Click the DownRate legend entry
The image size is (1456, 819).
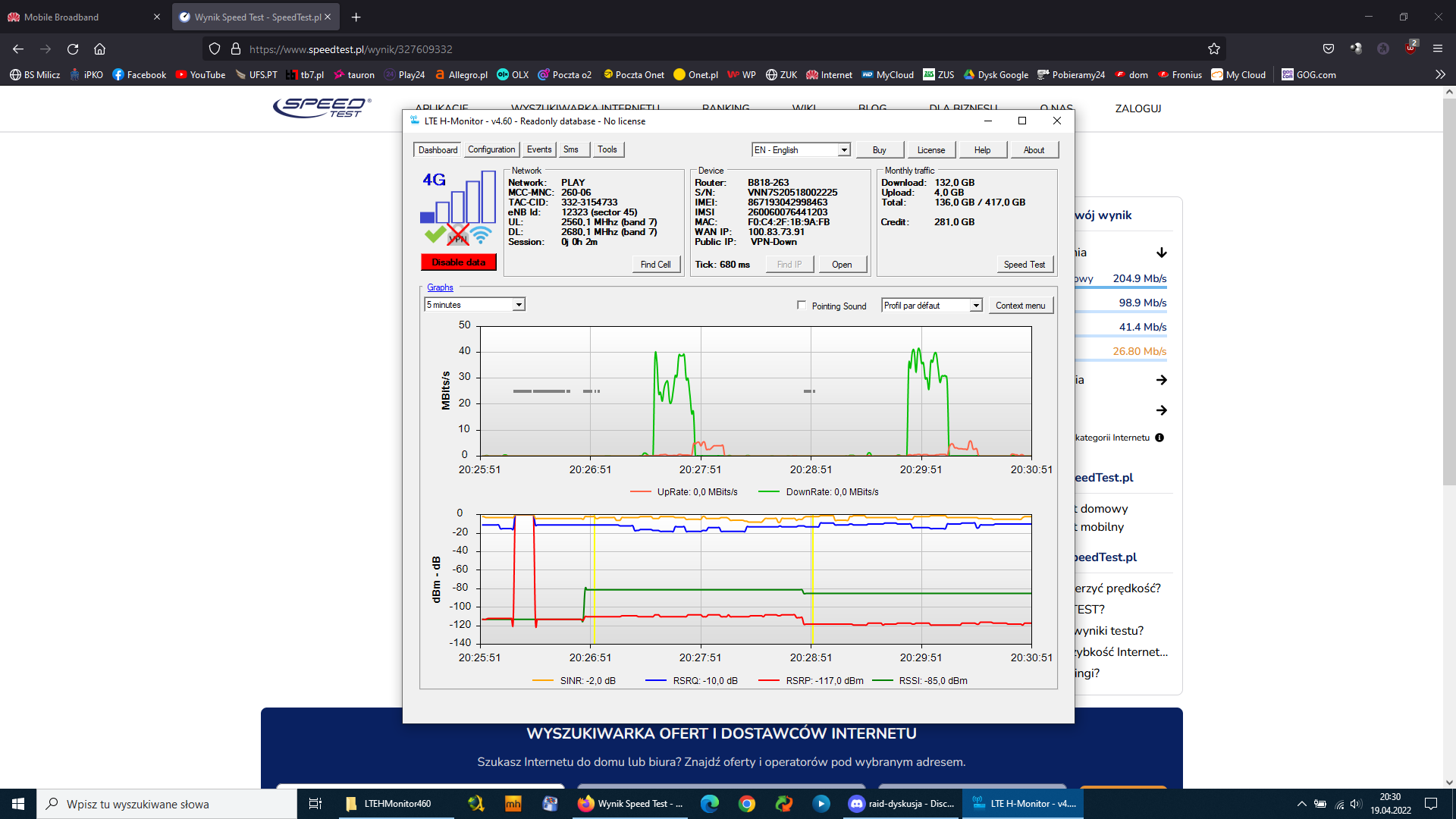point(818,492)
